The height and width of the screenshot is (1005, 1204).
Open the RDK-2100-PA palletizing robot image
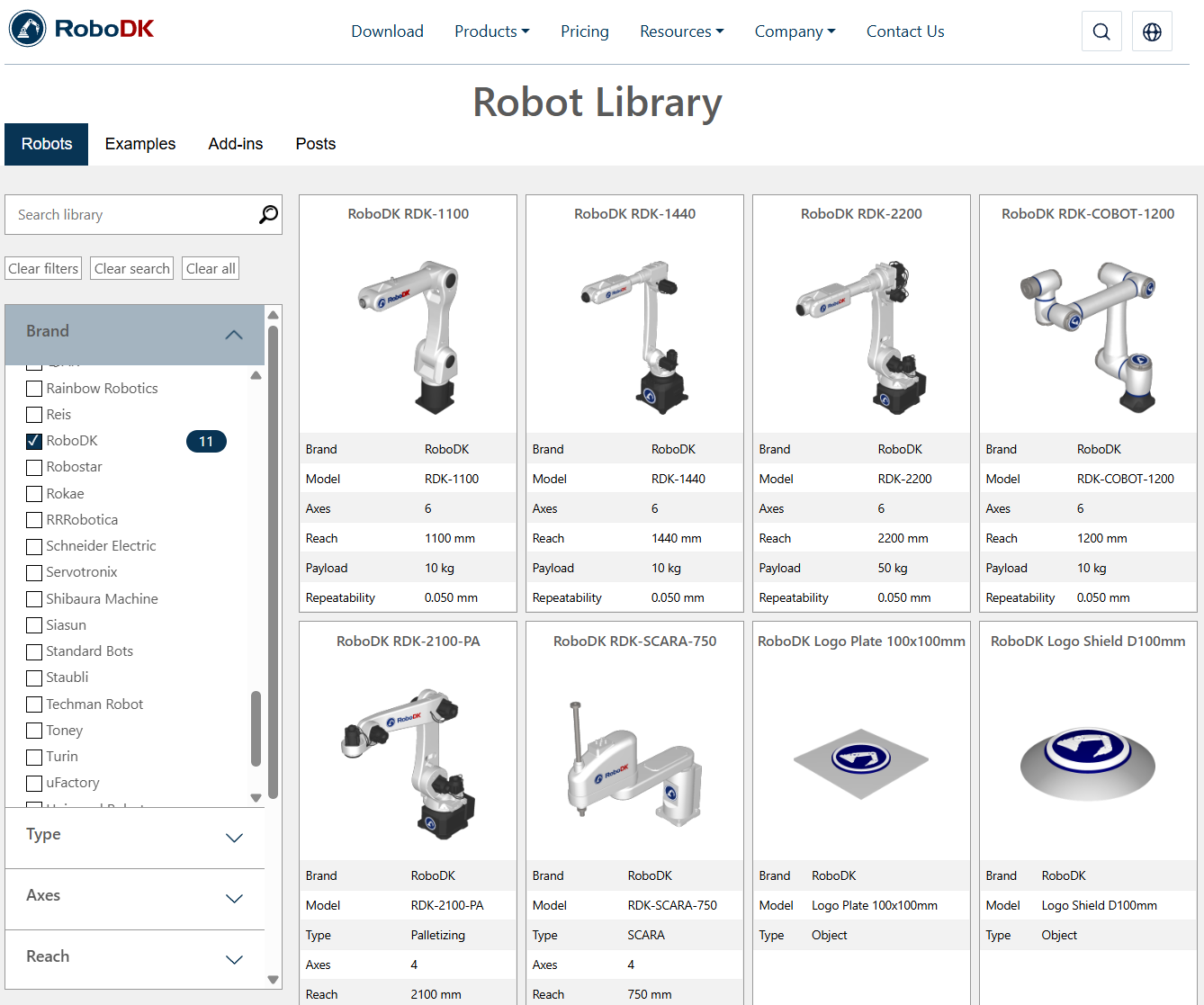tap(409, 762)
